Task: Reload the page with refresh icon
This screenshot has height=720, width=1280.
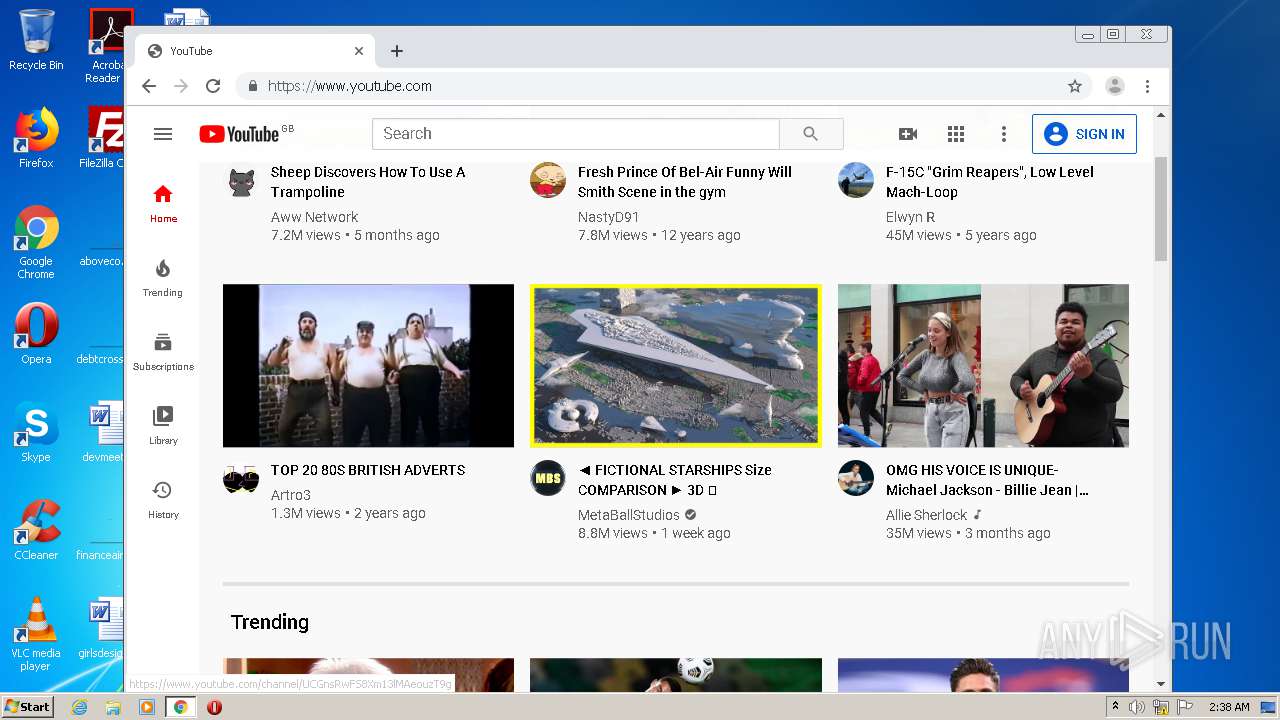Action: [x=213, y=86]
